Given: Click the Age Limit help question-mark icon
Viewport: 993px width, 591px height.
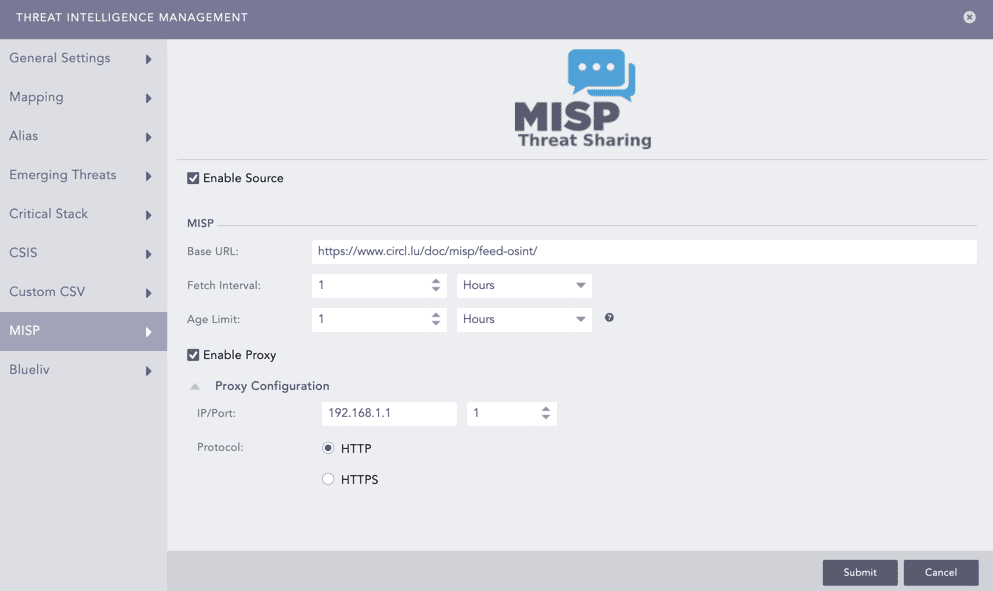Looking at the screenshot, I should tap(609, 318).
